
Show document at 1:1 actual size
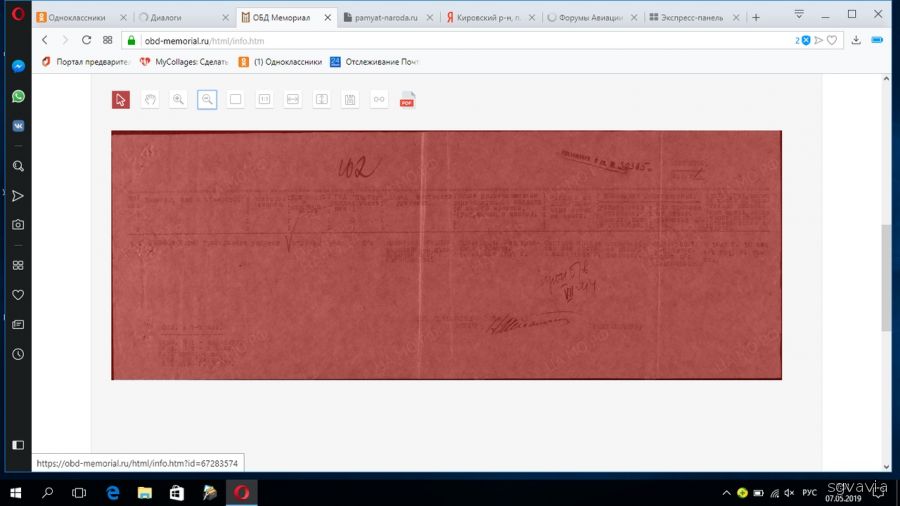(264, 99)
